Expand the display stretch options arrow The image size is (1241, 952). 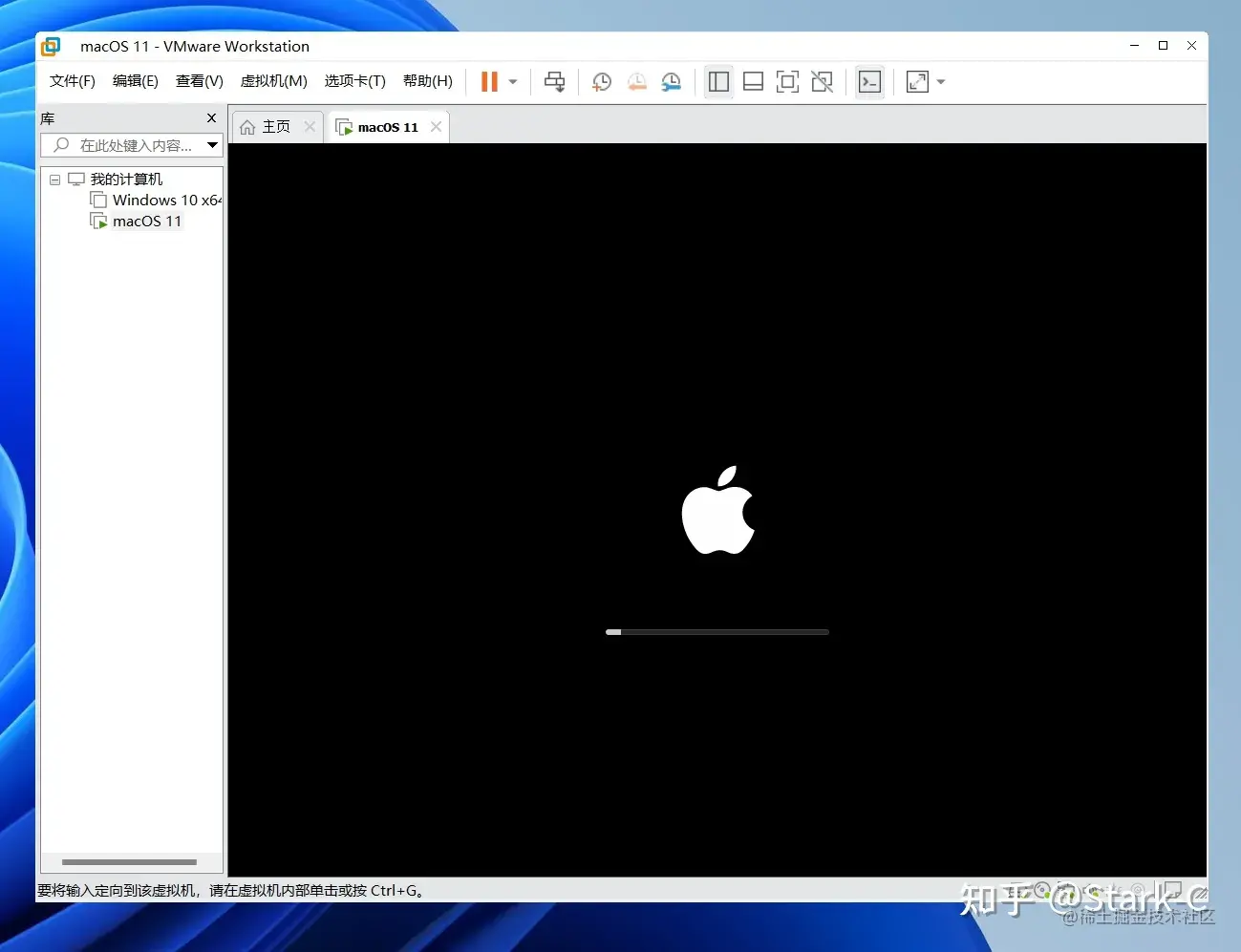click(941, 82)
